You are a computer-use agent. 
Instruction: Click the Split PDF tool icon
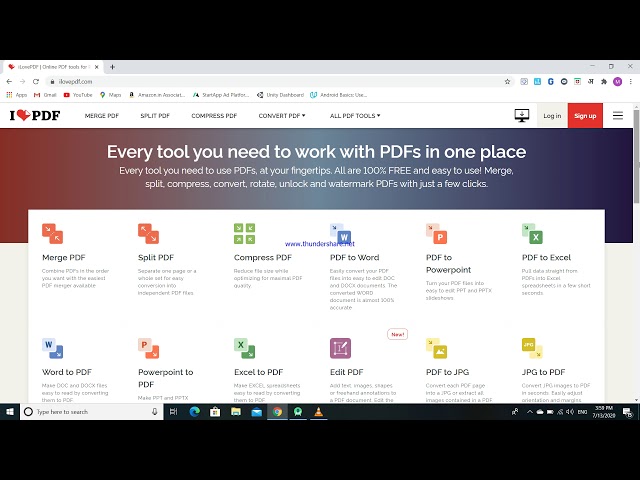coord(148,233)
